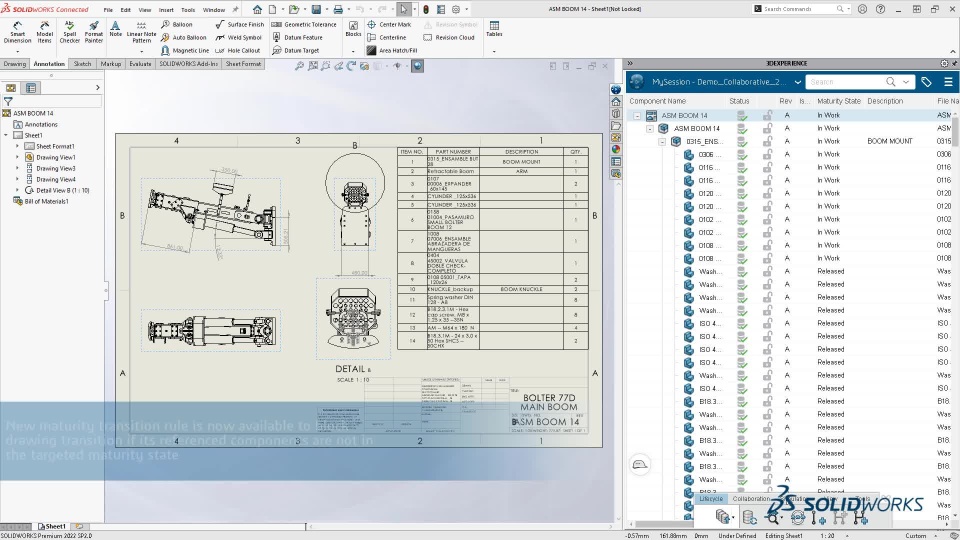The image size is (960, 540).
Task: Open the File menu
Action: 108,10
